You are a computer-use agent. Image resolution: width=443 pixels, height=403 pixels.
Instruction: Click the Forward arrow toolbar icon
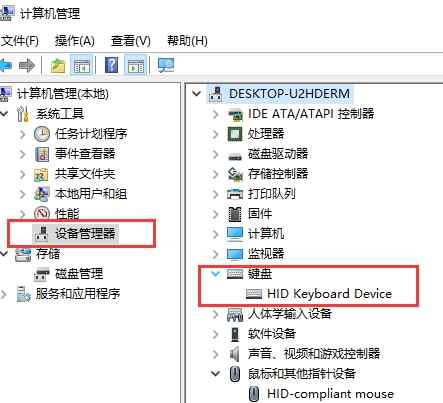[x=27, y=65]
